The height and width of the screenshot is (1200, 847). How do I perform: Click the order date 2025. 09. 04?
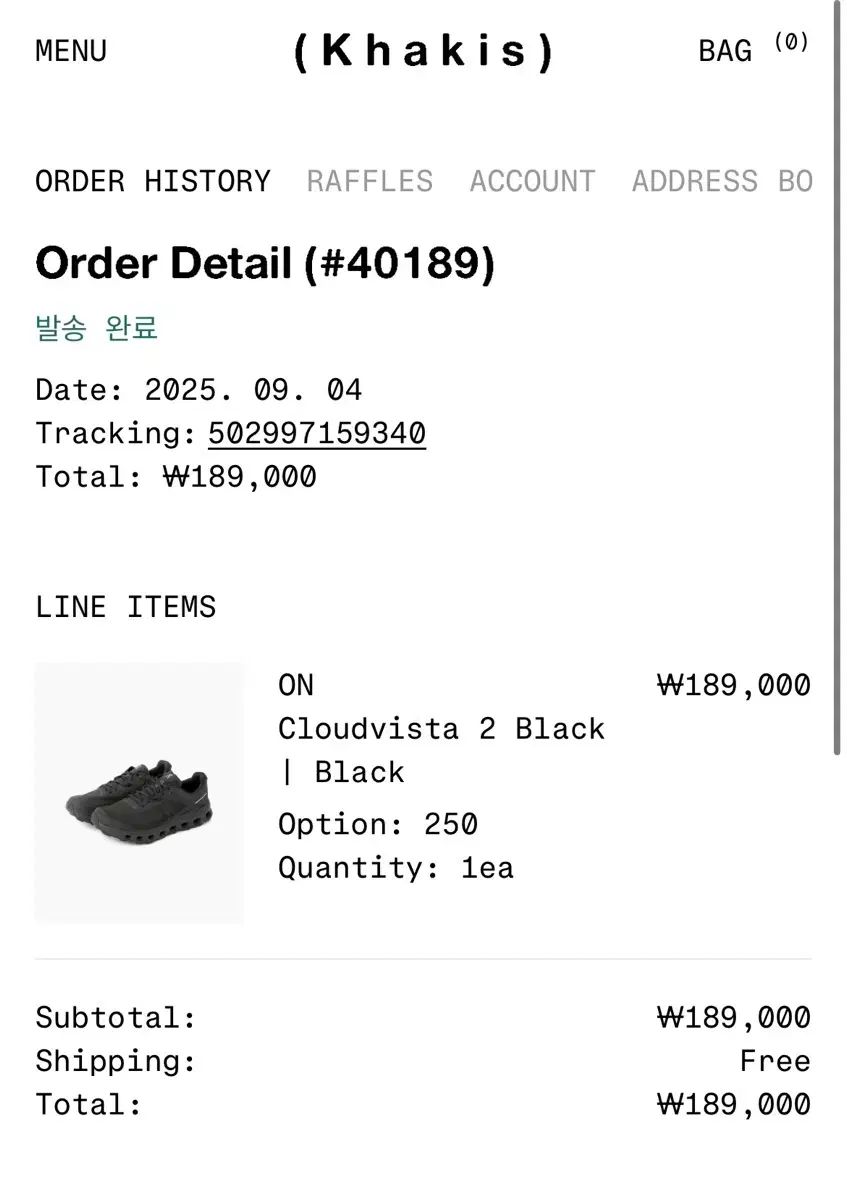pos(253,390)
